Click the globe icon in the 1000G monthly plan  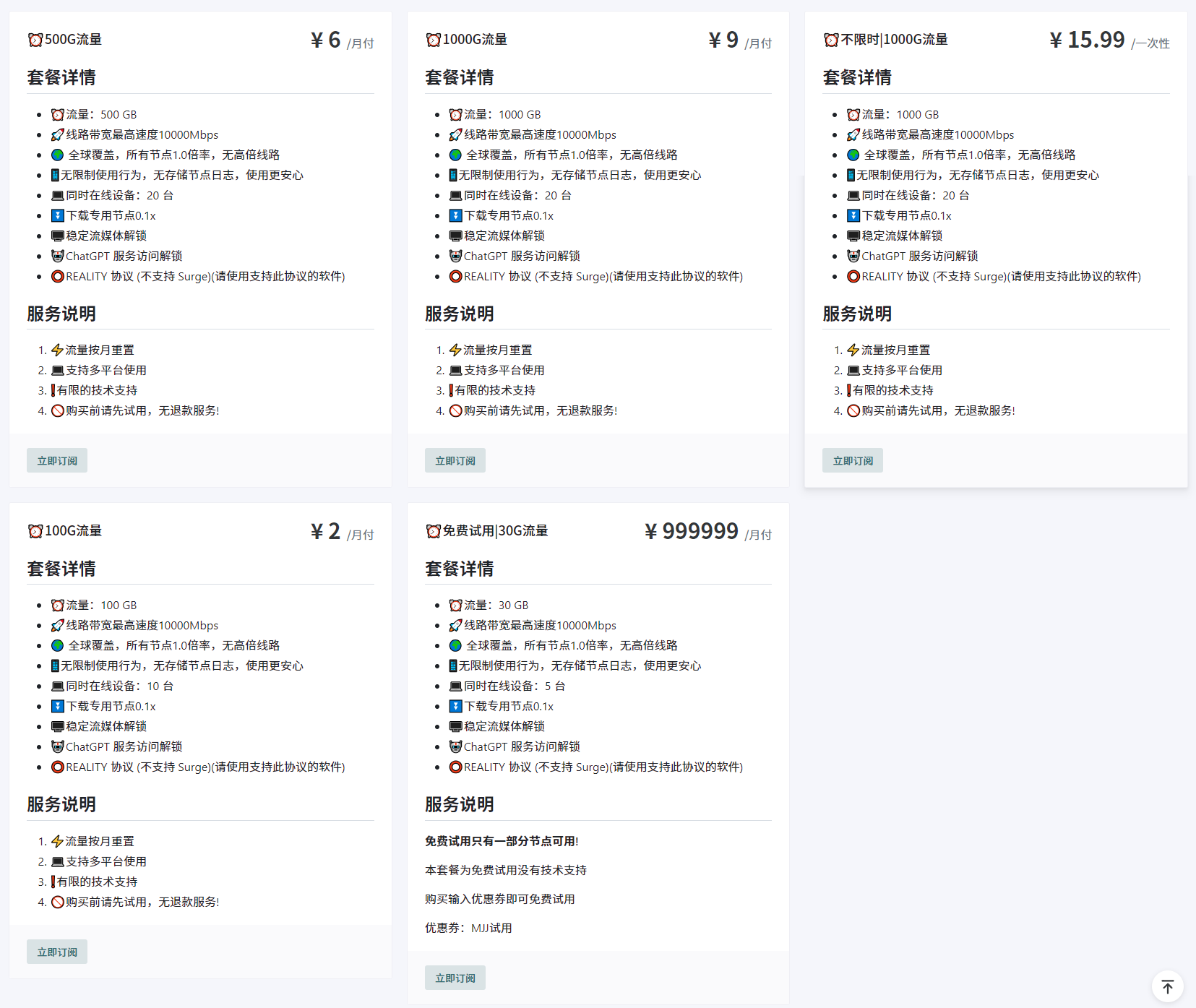(x=455, y=155)
